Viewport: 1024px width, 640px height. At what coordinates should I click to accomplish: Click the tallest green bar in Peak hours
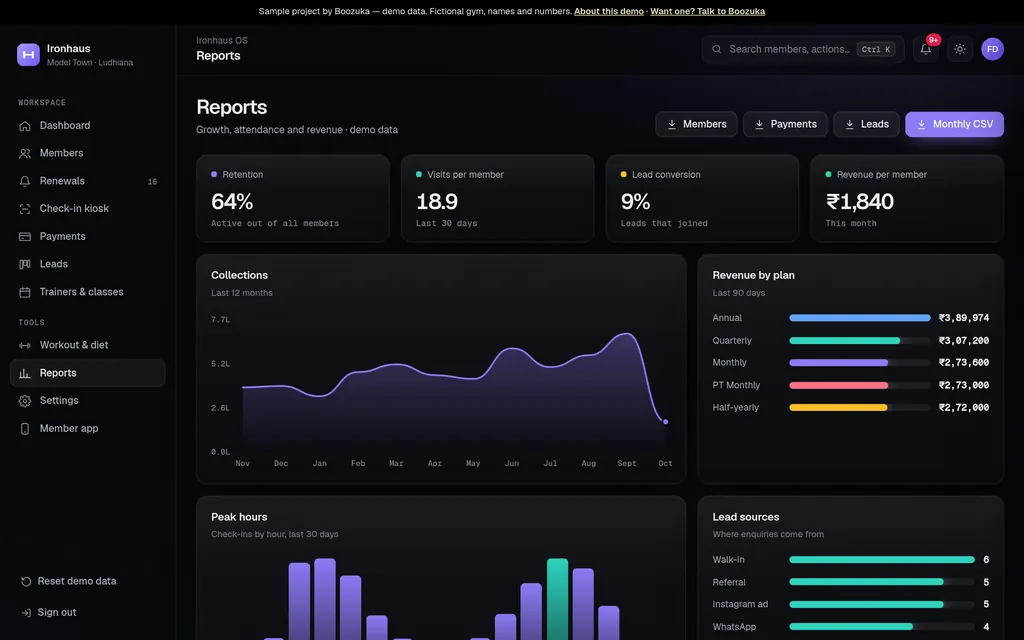557,599
